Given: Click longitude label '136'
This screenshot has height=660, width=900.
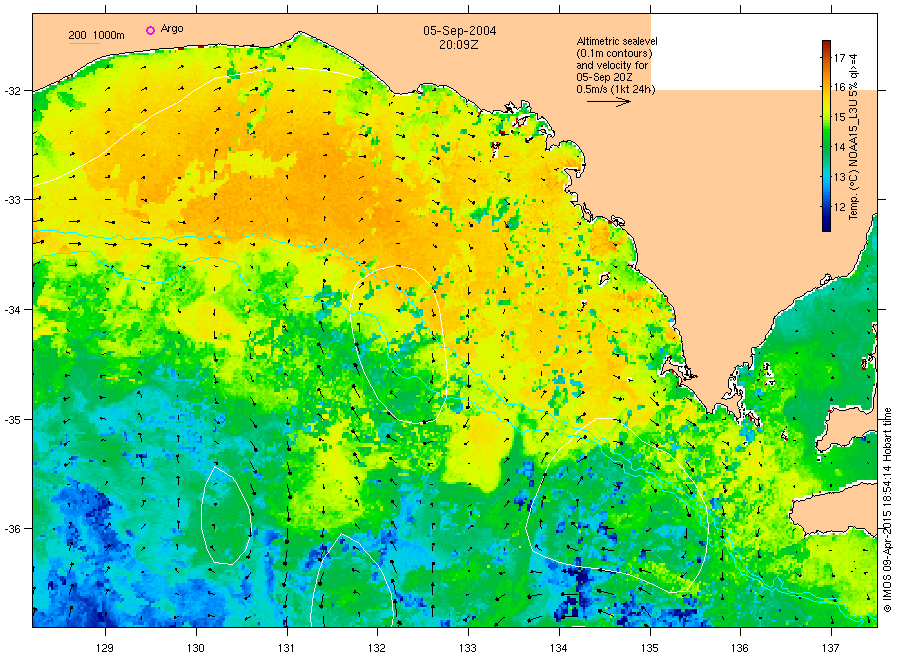Looking at the screenshot, I should pyautogui.click(x=740, y=649).
